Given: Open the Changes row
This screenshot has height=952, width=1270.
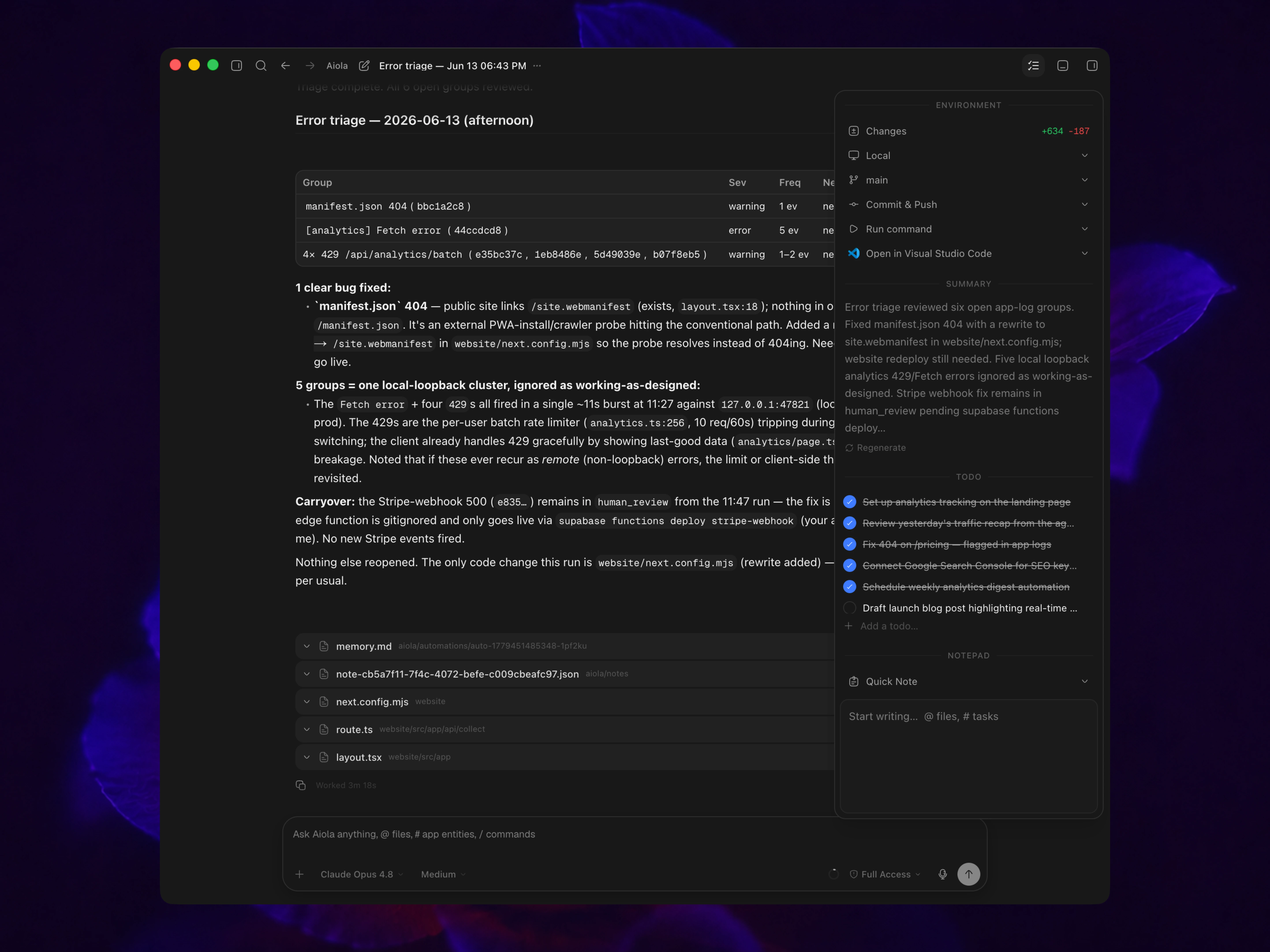Looking at the screenshot, I should [x=969, y=131].
